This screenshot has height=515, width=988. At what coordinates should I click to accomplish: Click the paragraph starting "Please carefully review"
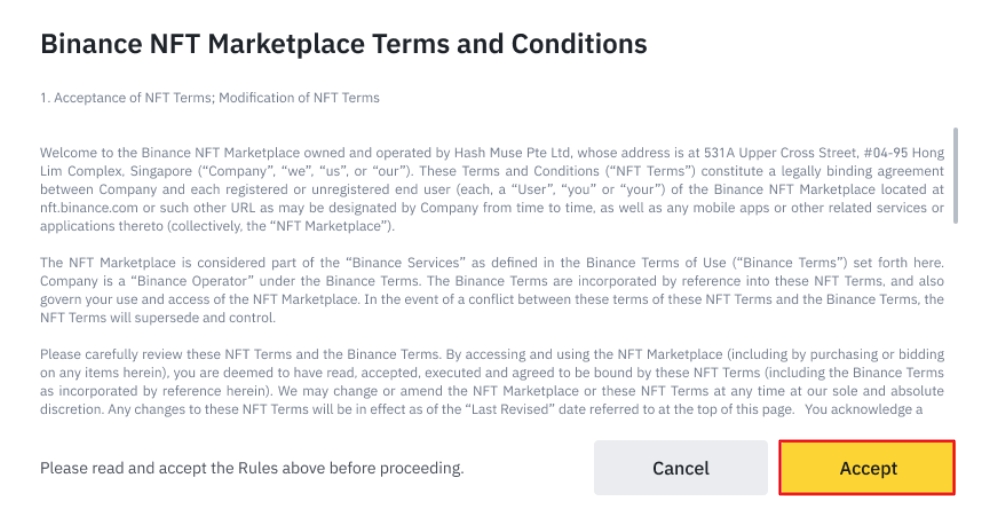point(490,381)
